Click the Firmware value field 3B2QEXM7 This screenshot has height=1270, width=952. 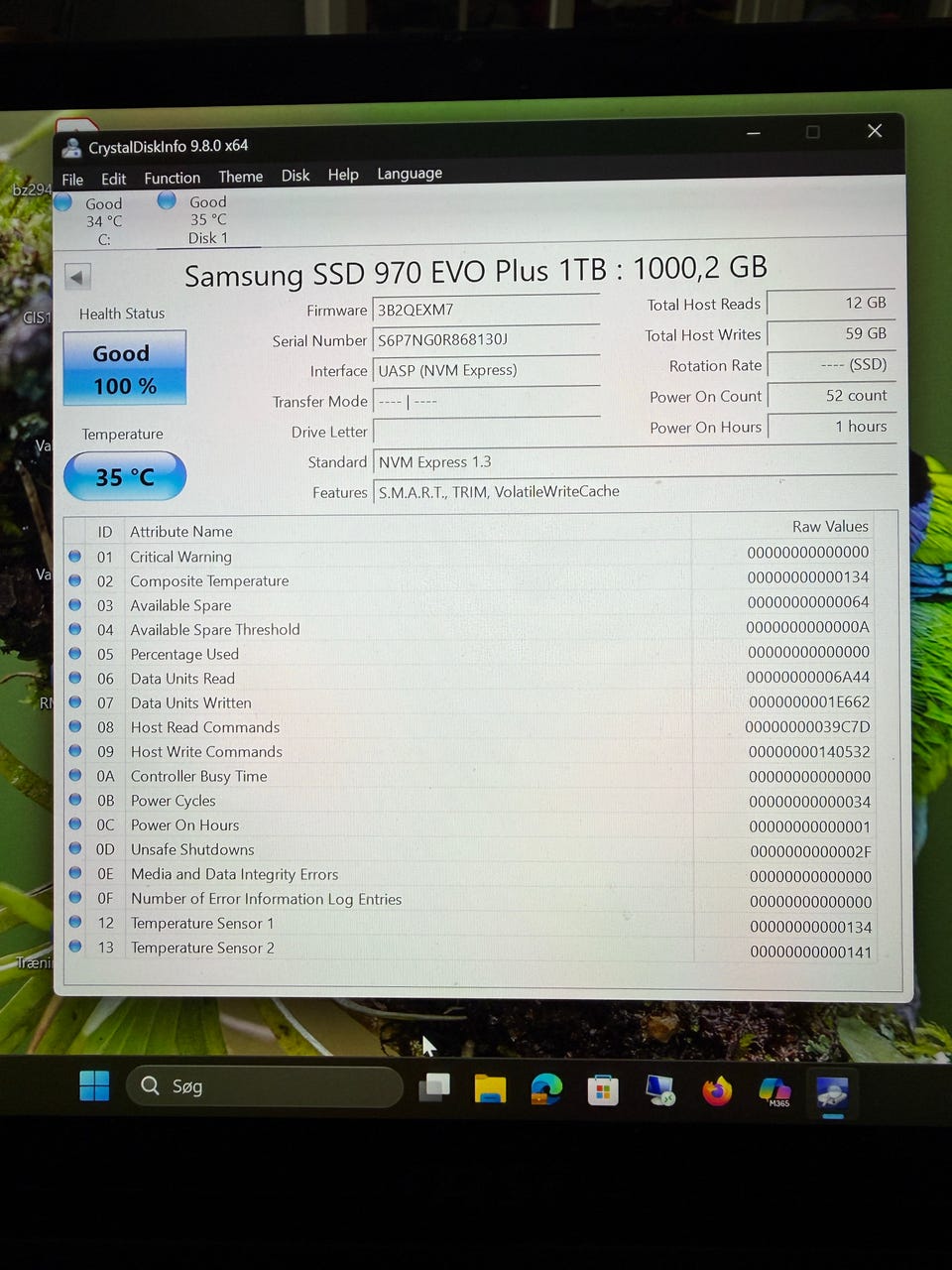click(x=486, y=310)
